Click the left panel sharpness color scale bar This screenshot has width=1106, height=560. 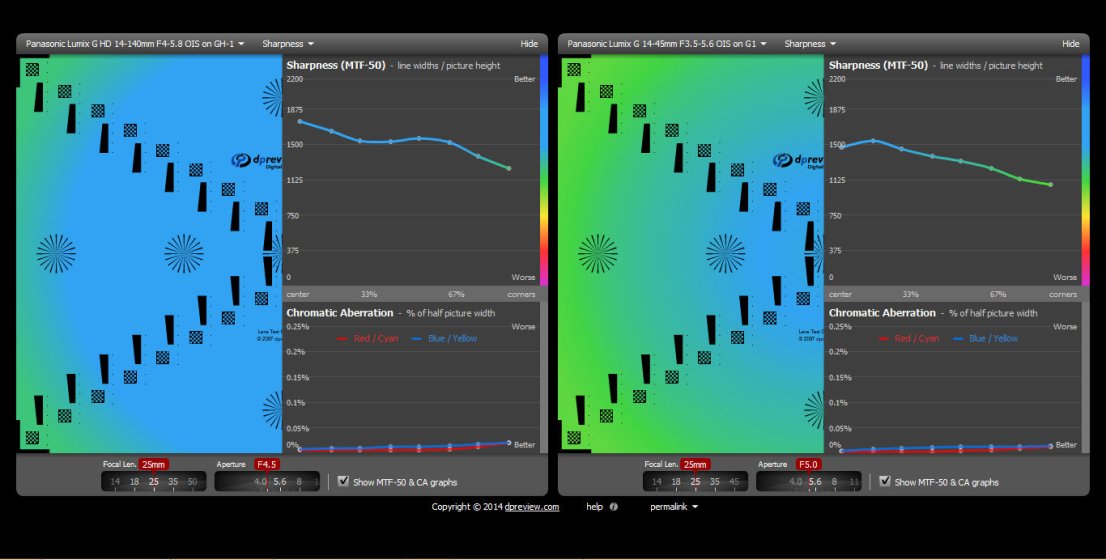tap(544, 170)
